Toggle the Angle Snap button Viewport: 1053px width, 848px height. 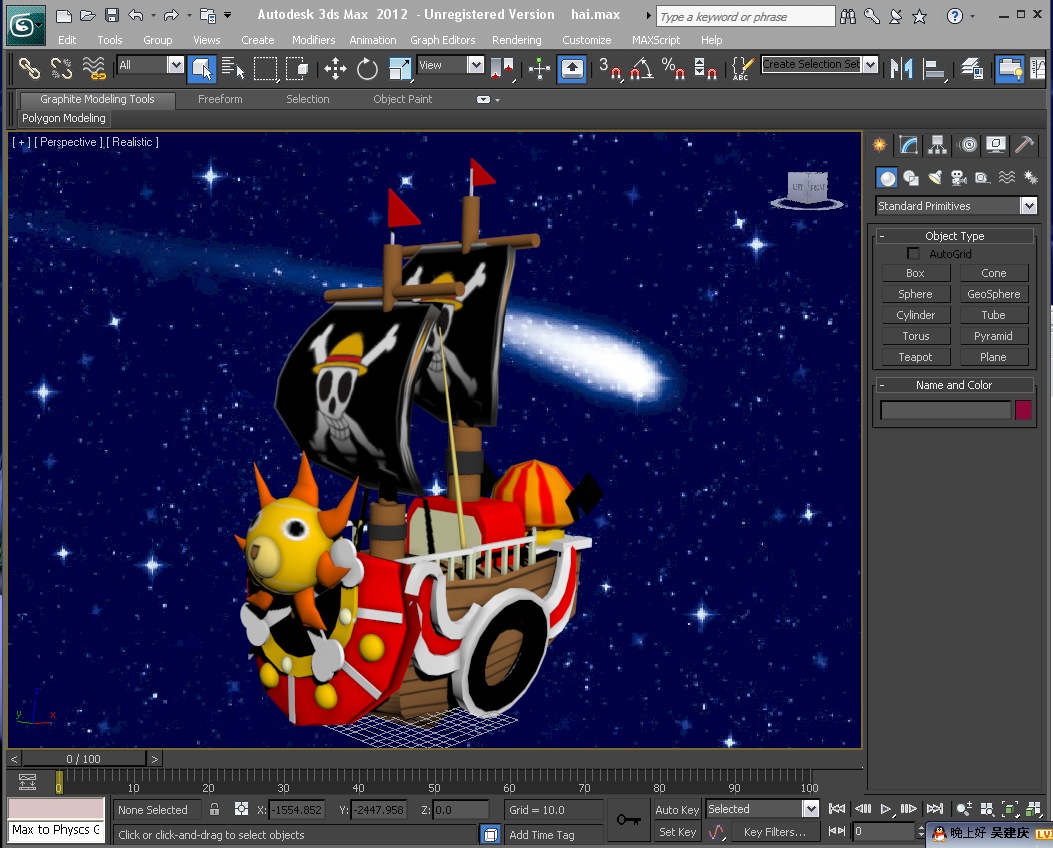pos(642,68)
